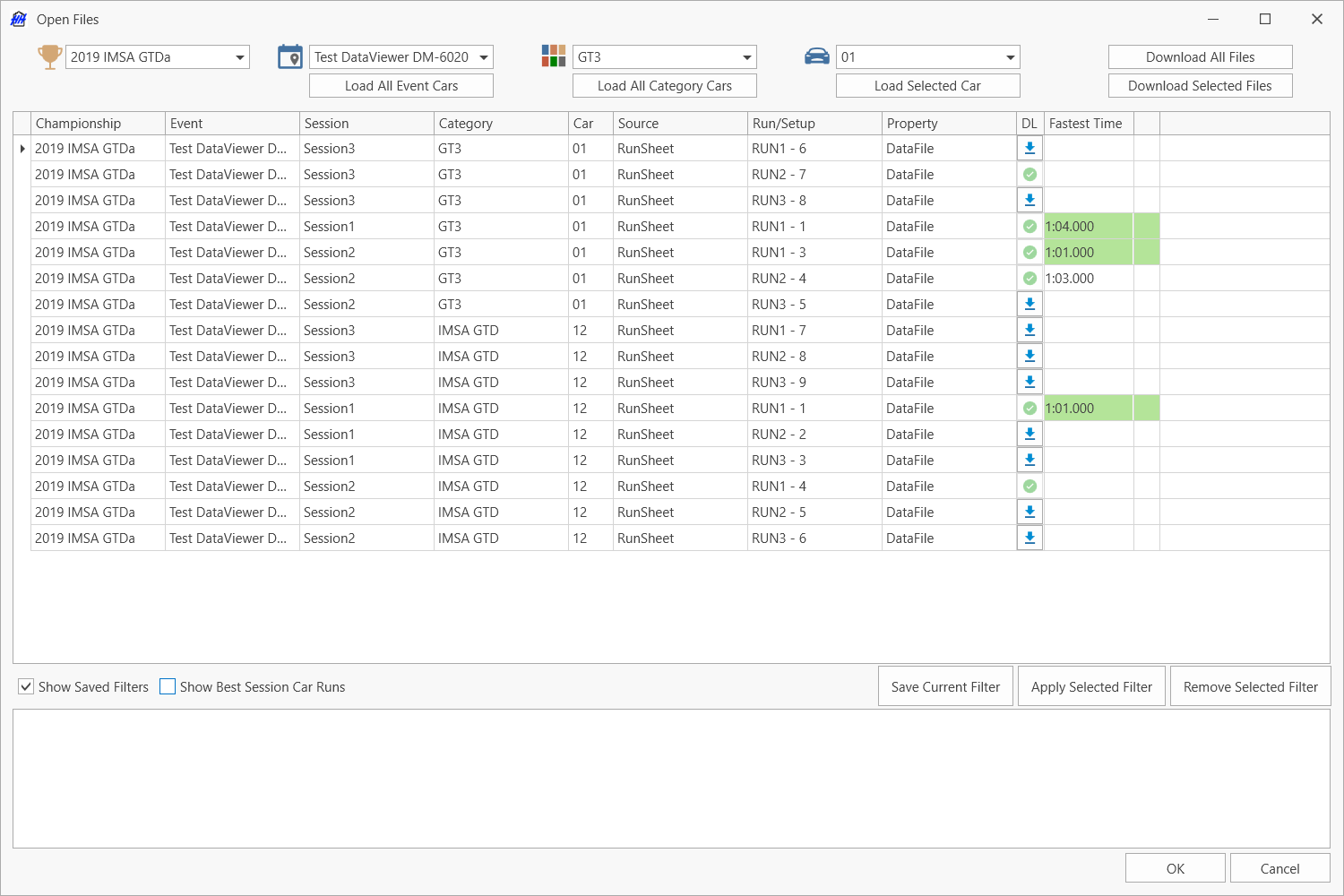The width and height of the screenshot is (1344, 896).
Task: Enable Show Best Session Car Runs
Action: tap(168, 686)
